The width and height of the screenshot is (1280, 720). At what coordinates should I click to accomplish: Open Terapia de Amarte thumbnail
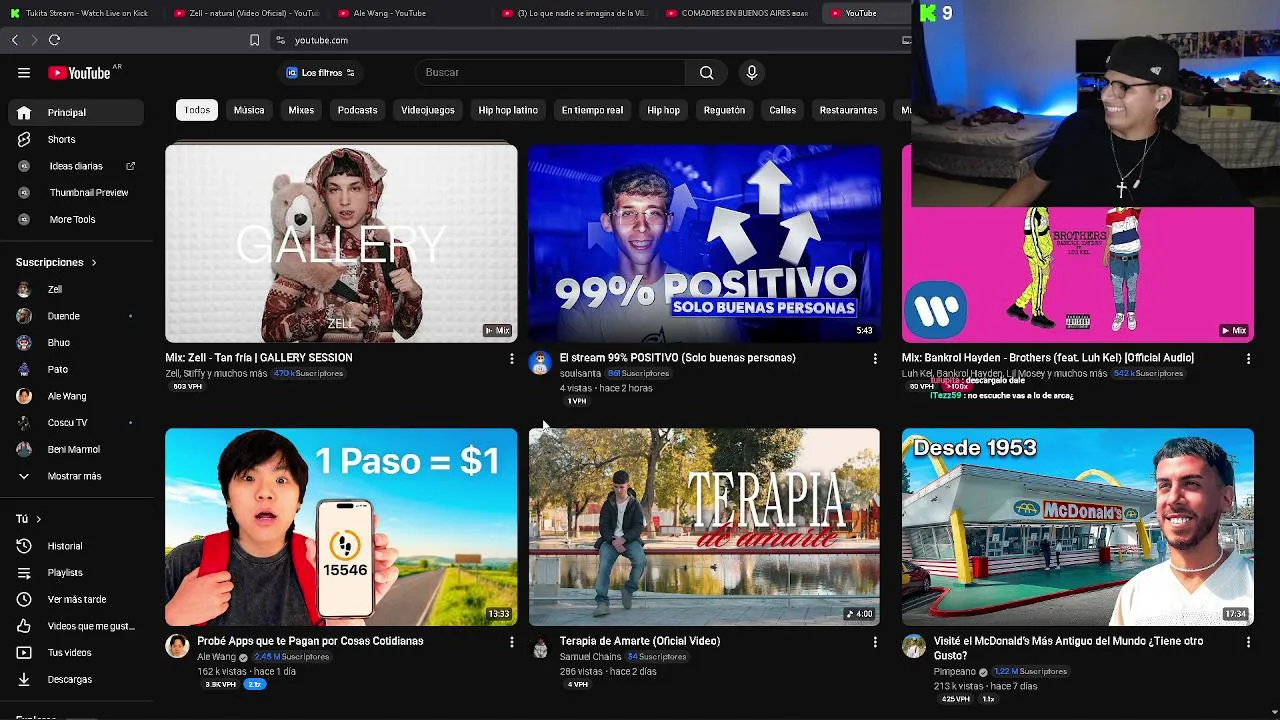704,527
